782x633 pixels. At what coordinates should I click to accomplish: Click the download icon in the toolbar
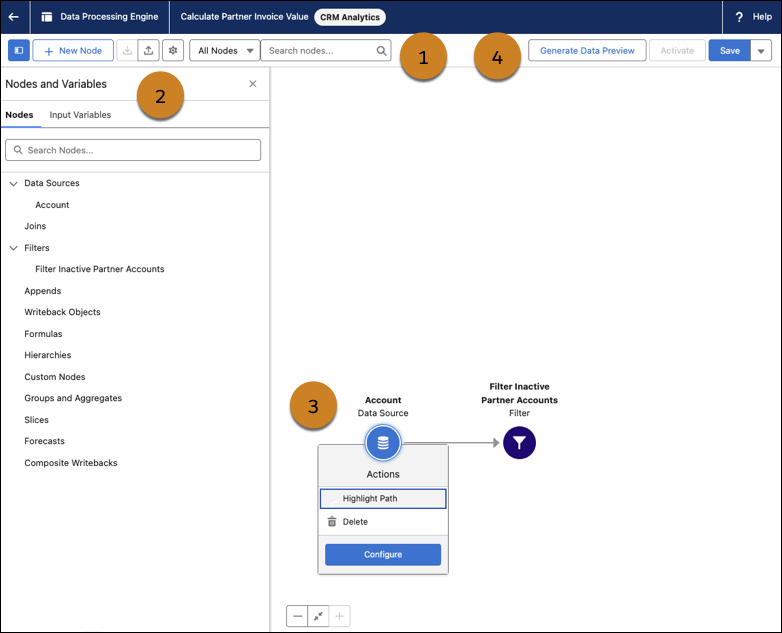tap(127, 50)
